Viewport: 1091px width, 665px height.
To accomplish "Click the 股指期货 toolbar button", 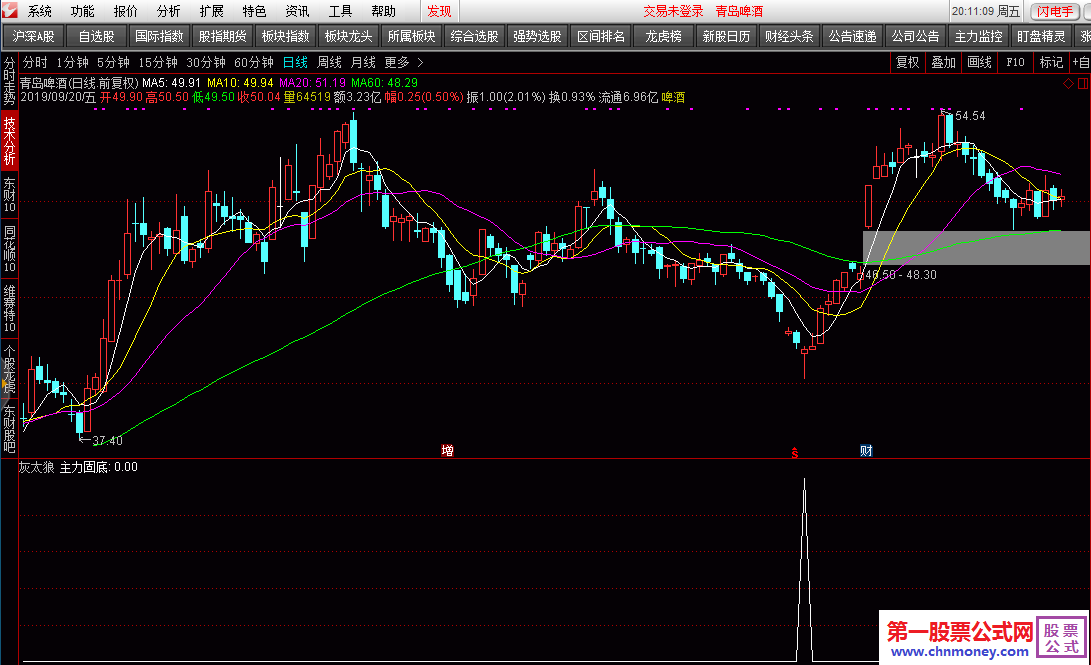I will [223, 36].
